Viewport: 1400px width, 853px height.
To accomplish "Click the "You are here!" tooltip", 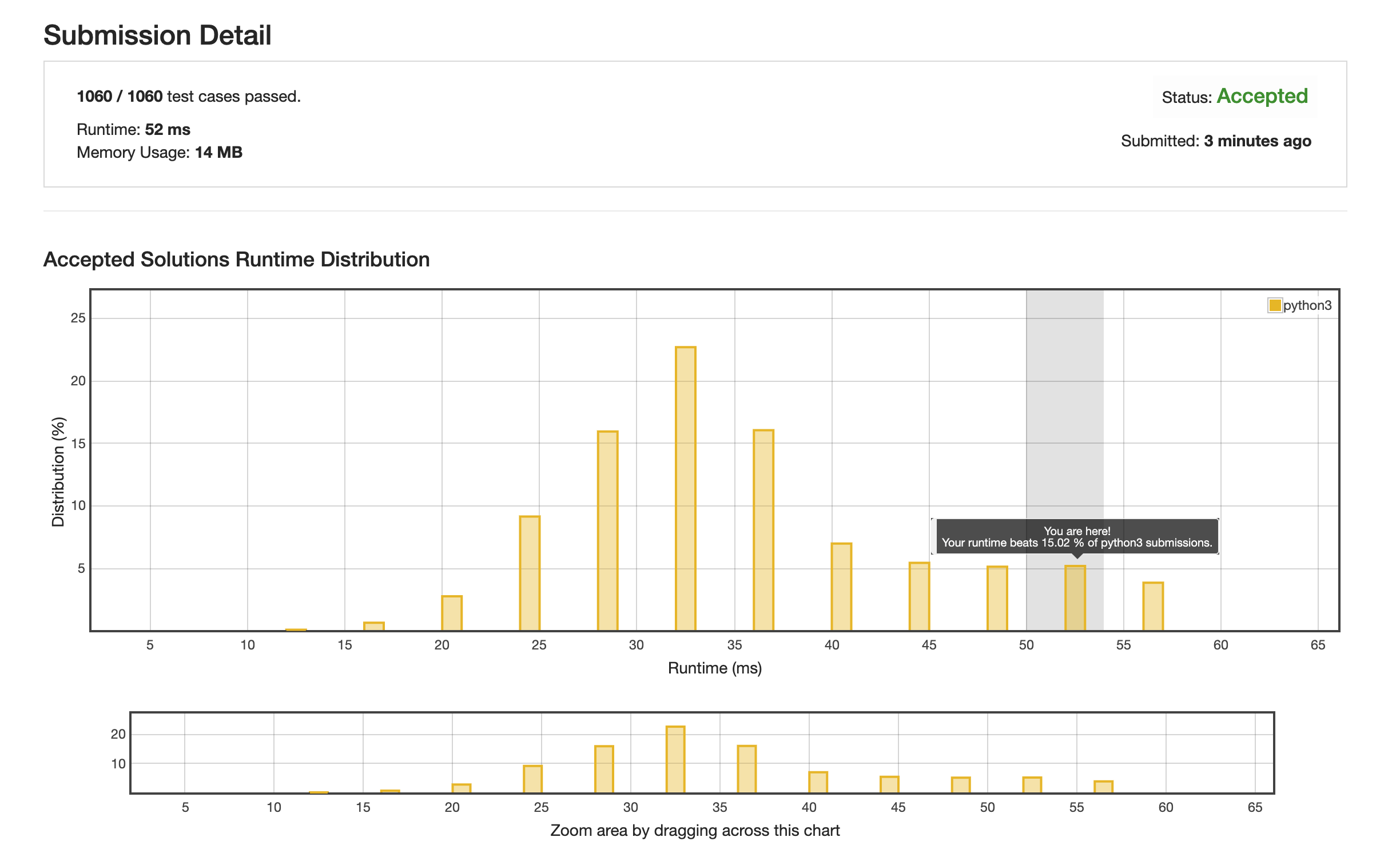I will tap(1076, 536).
